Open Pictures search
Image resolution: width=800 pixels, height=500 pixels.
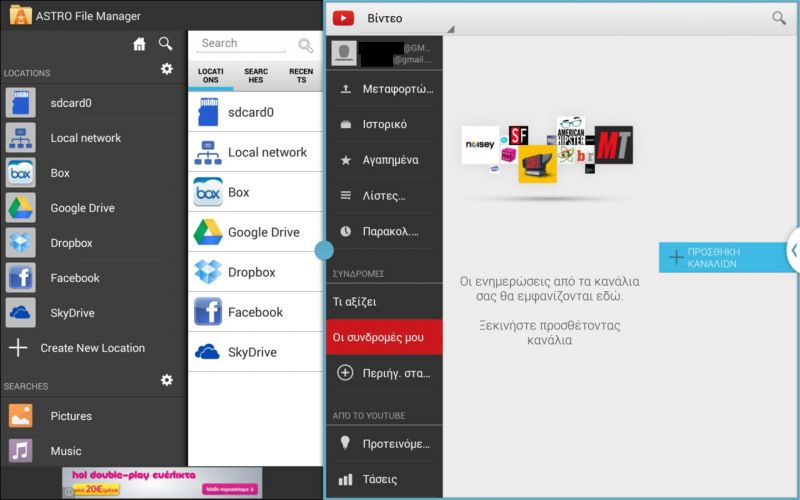[x=93, y=416]
